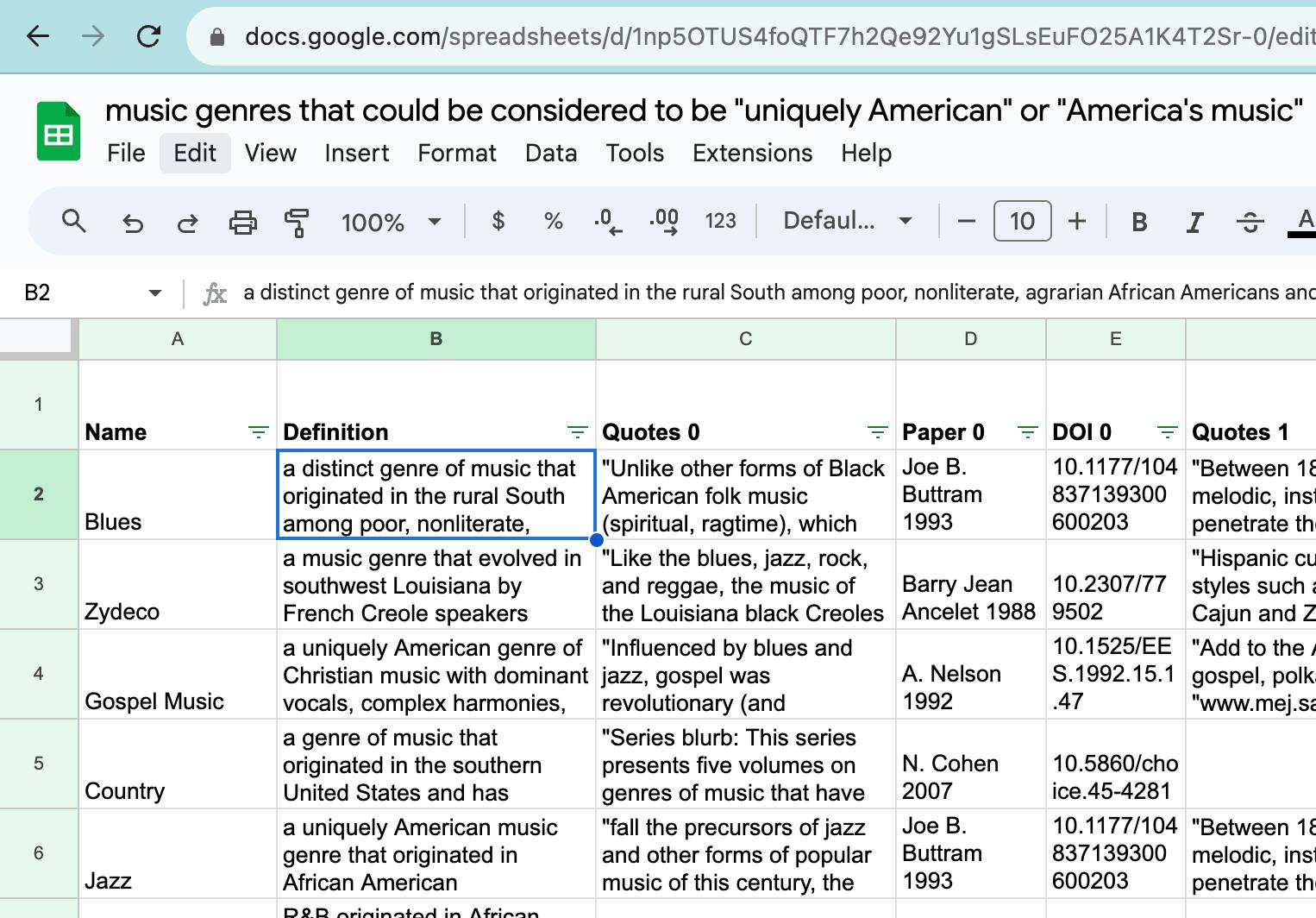Image resolution: width=1316 pixels, height=918 pixels.
Task: Select column C header
Action: tap(746, 339)
